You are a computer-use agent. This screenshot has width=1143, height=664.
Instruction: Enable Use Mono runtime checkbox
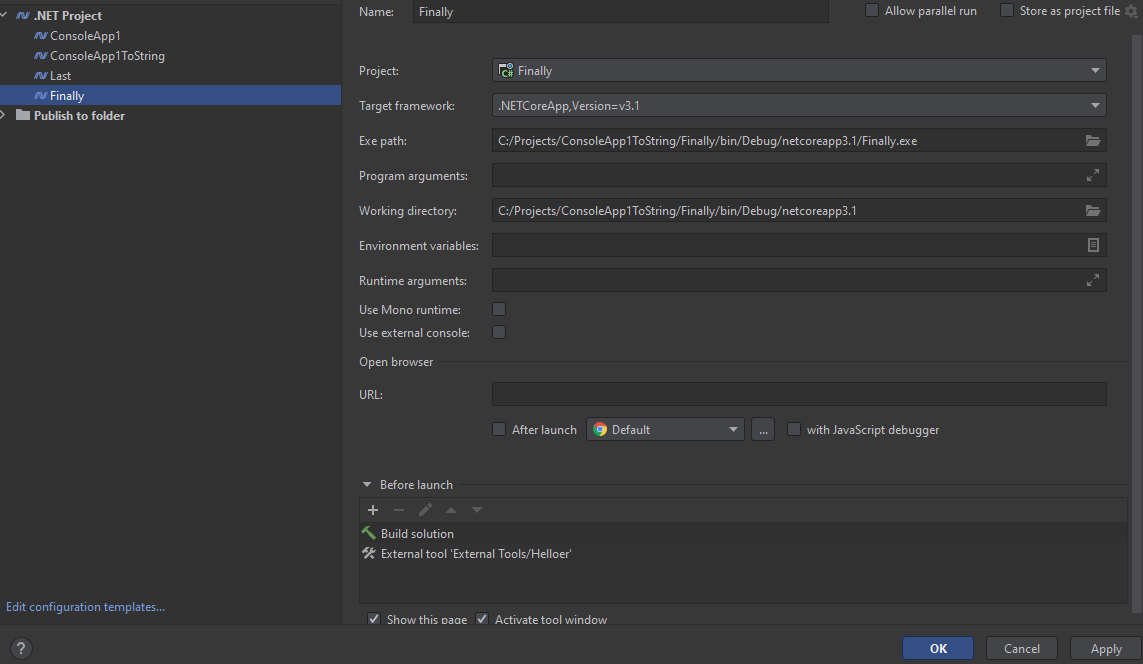point(499,310)
